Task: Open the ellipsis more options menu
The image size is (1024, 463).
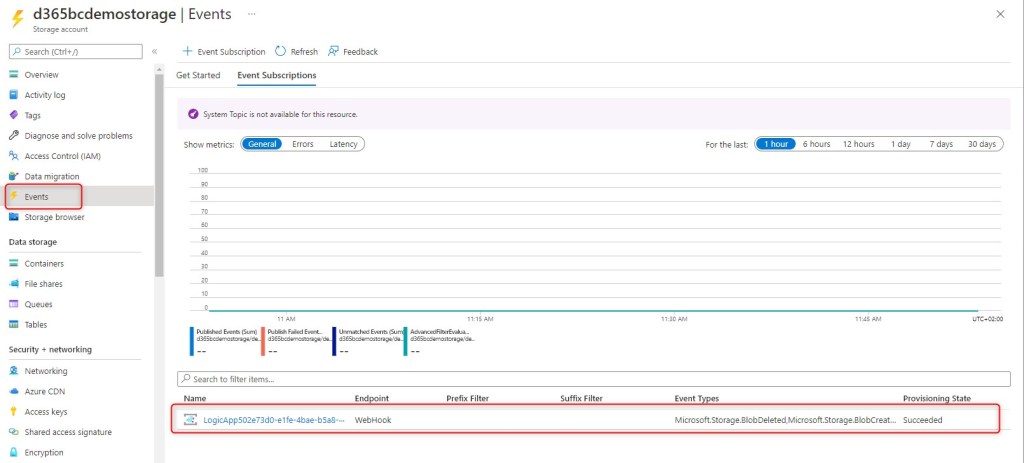Action: [x=251, y=14]
